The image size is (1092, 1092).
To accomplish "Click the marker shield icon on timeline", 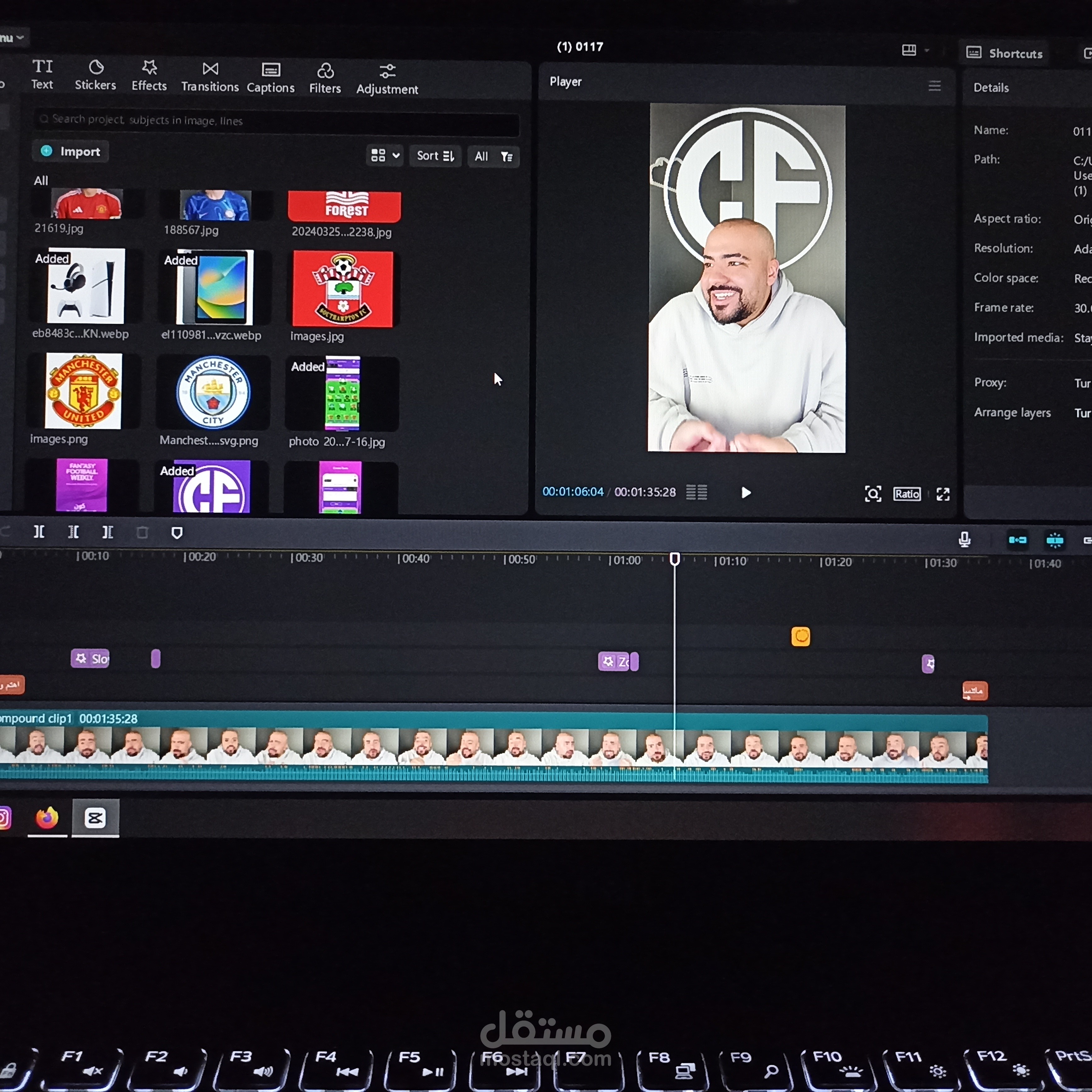I will [x=177, y=533].
